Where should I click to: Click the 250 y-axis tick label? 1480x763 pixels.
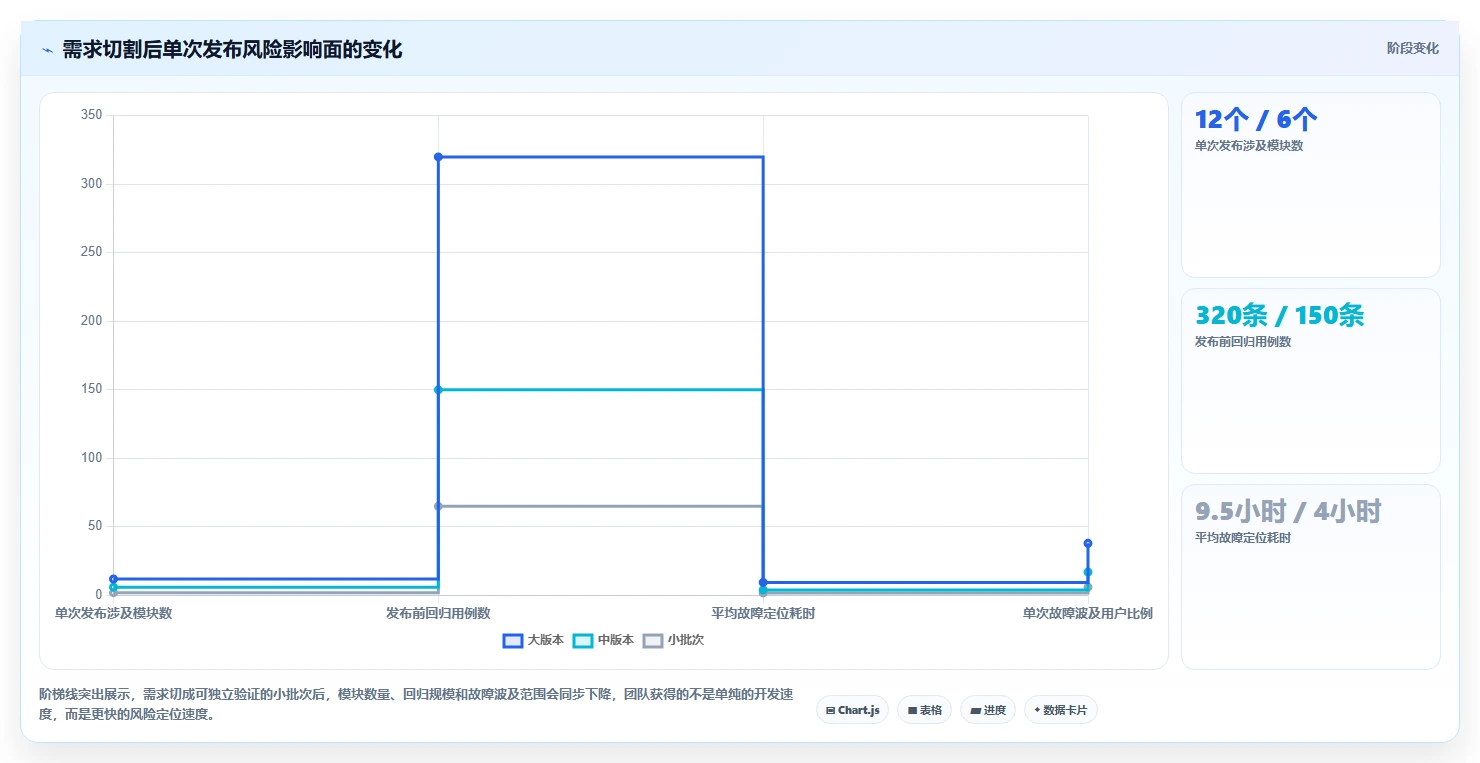tap(92, 252)
